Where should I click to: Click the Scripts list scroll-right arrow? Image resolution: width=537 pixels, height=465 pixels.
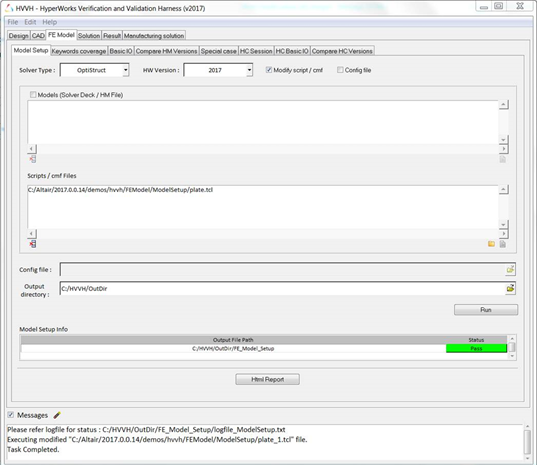tap(503, 234)
